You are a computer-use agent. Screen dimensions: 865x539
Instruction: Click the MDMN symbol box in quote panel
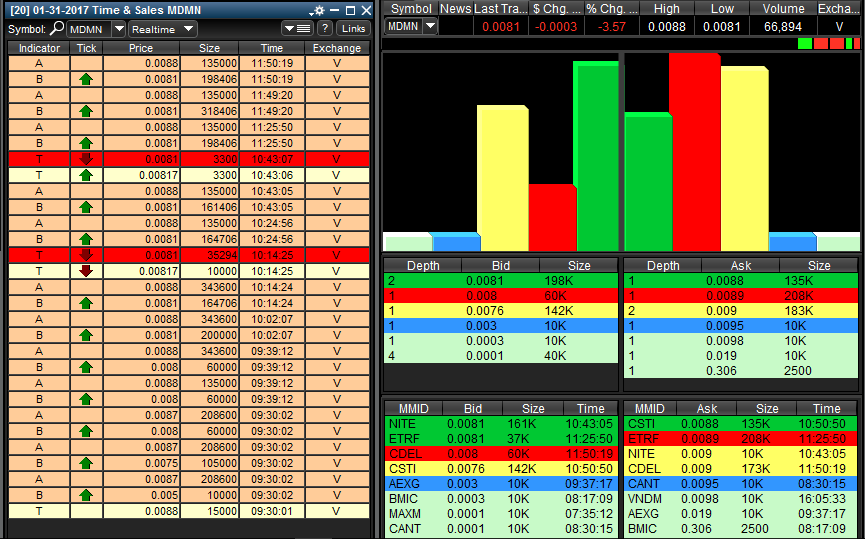[x=403, y=26]
